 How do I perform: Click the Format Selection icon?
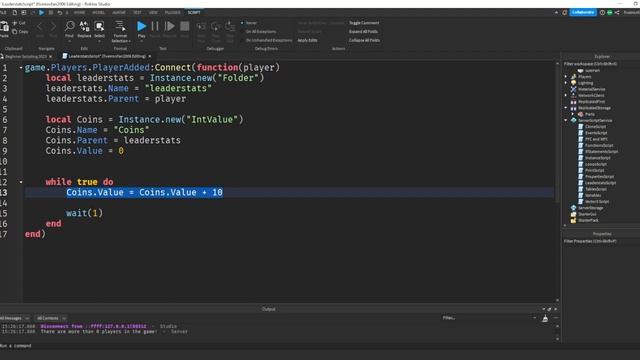point(120,27)
